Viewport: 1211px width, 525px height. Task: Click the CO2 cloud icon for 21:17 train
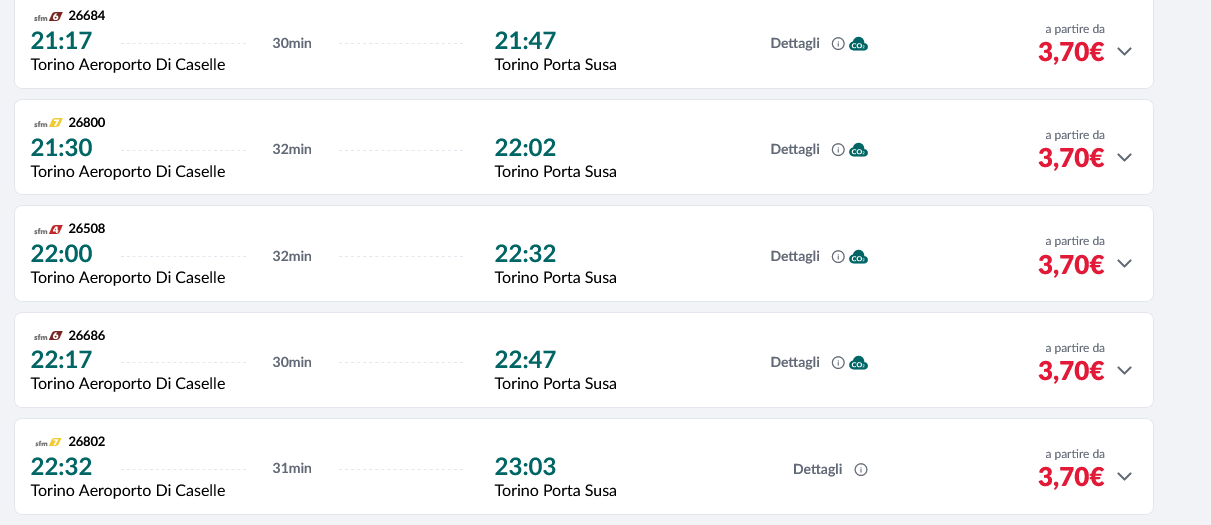coord(858,44)
